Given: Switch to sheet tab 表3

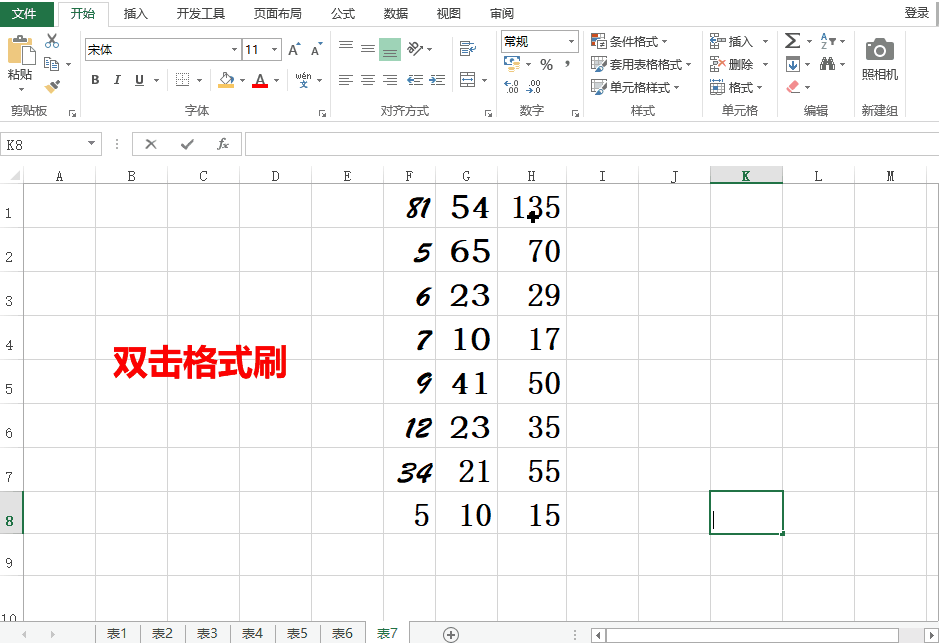Looking at the screenshot, I should [207, 633].
